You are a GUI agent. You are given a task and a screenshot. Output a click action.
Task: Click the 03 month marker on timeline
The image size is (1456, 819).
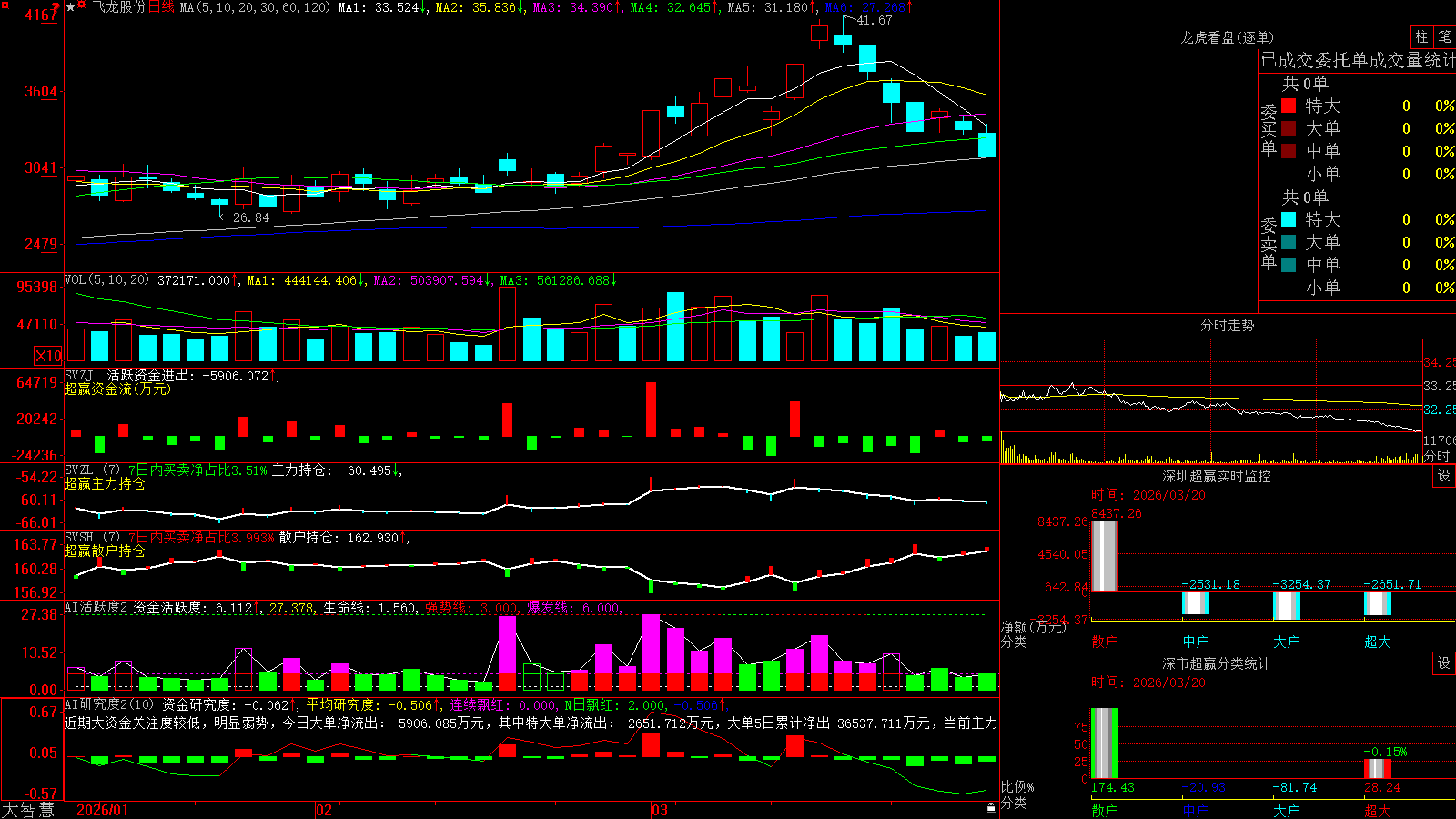coord(659,810)
